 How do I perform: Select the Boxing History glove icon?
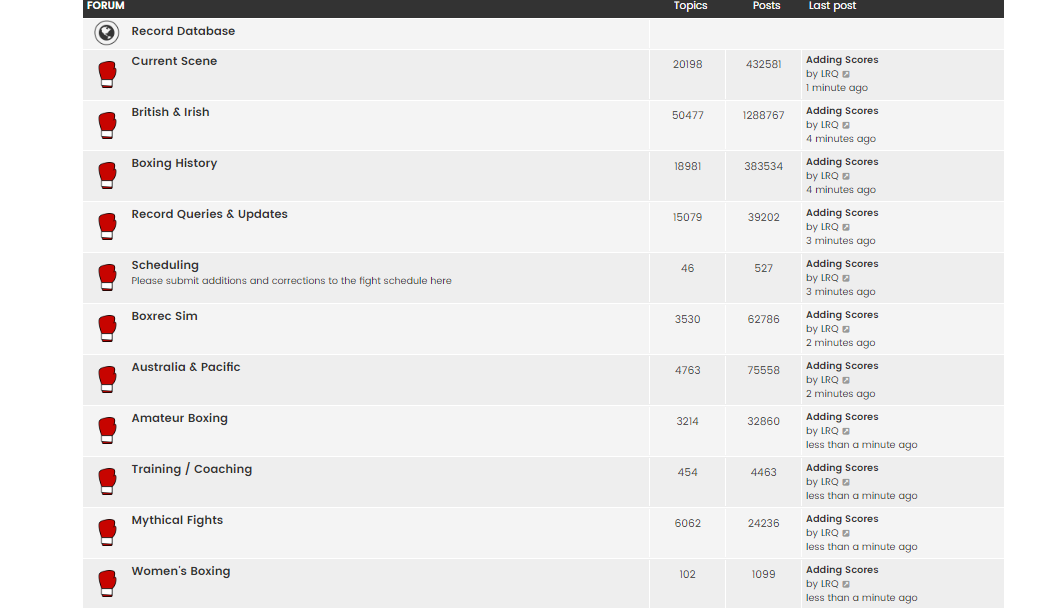click(x=107, y=176)
